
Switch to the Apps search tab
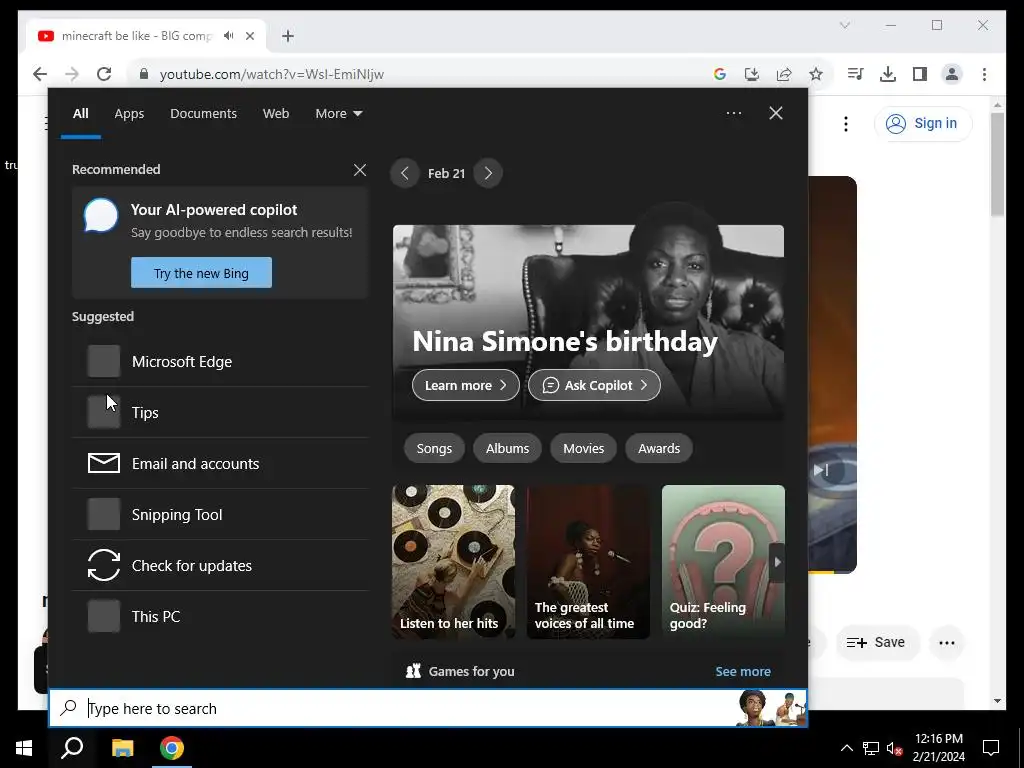pos(129,114)
